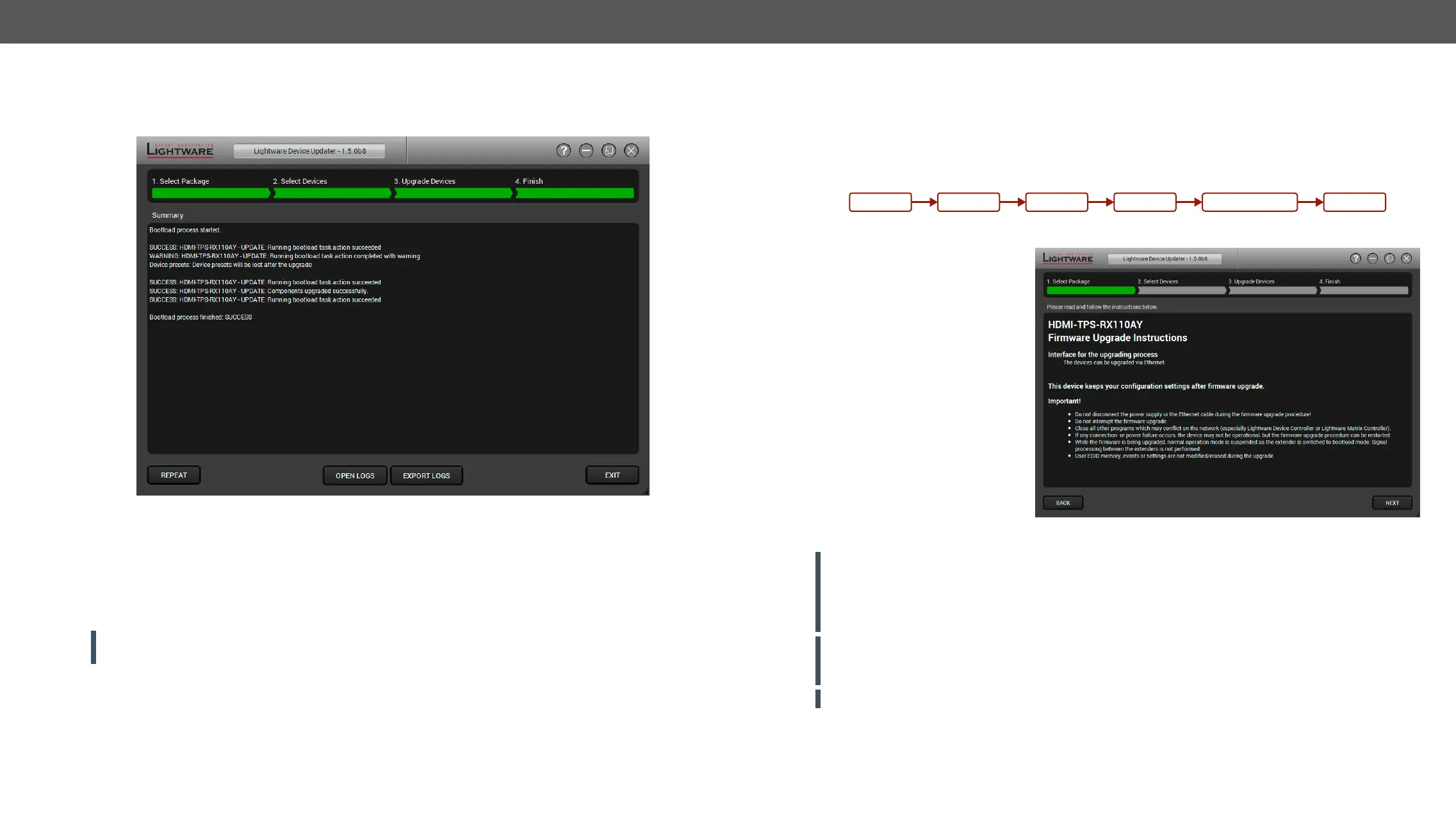The width and height of the screenshot is (1456, 817).
Task: Click the 'HDMI-TPS-RX110AY' heading in Instructions window
Action: (1095, 325)
